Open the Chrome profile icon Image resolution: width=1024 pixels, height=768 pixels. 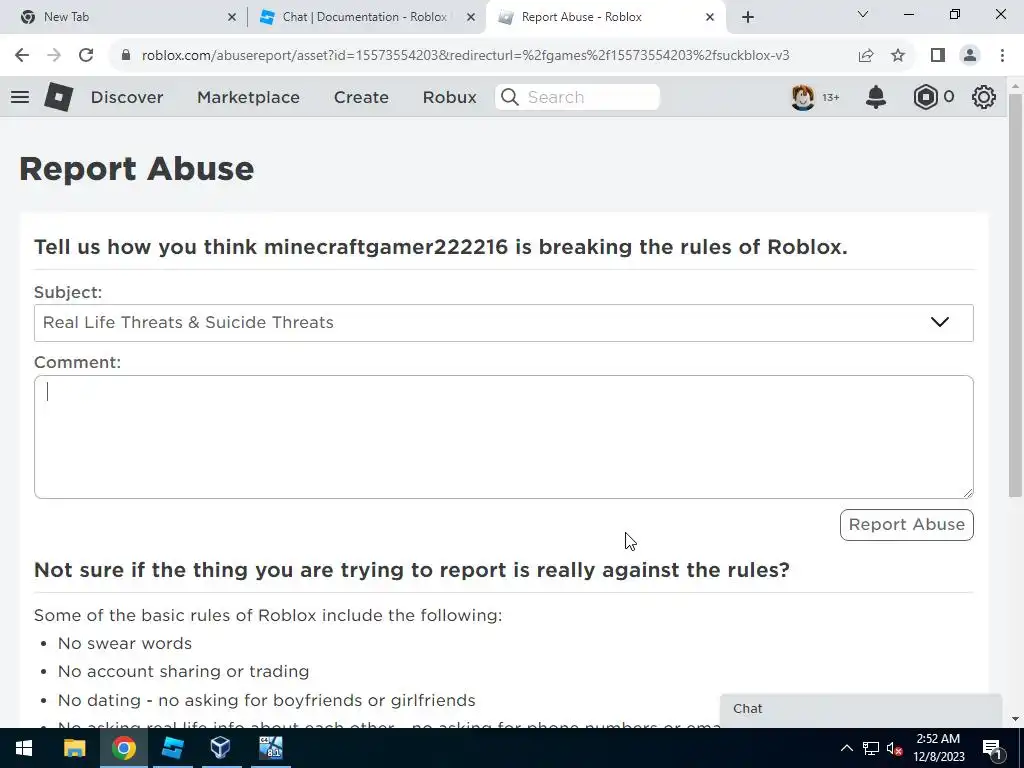point(970,56)
